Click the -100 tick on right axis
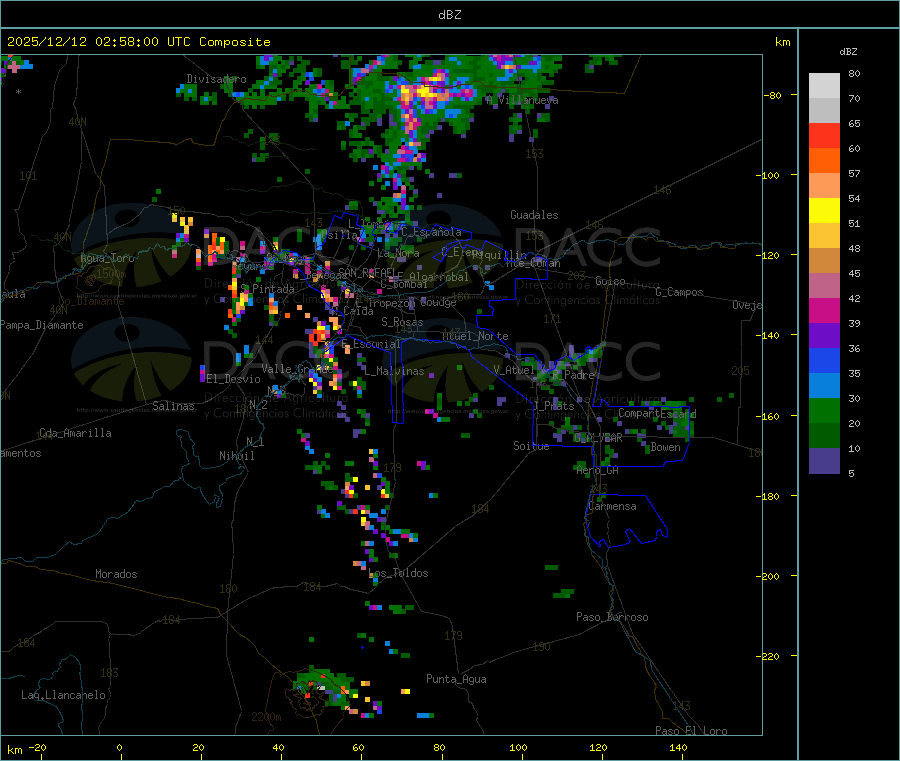The height and width of the screenshot is (761, 900). point(767,175)
